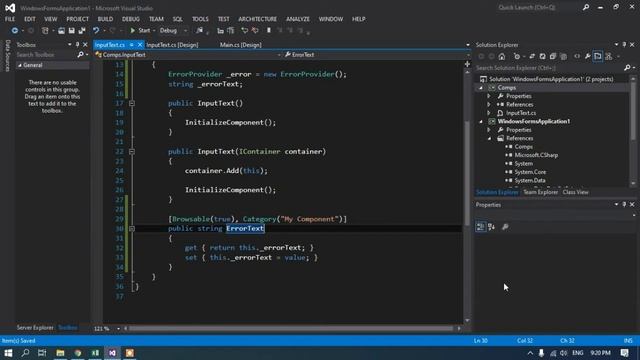Select the System.Core reference

click(x=530, y=172)
